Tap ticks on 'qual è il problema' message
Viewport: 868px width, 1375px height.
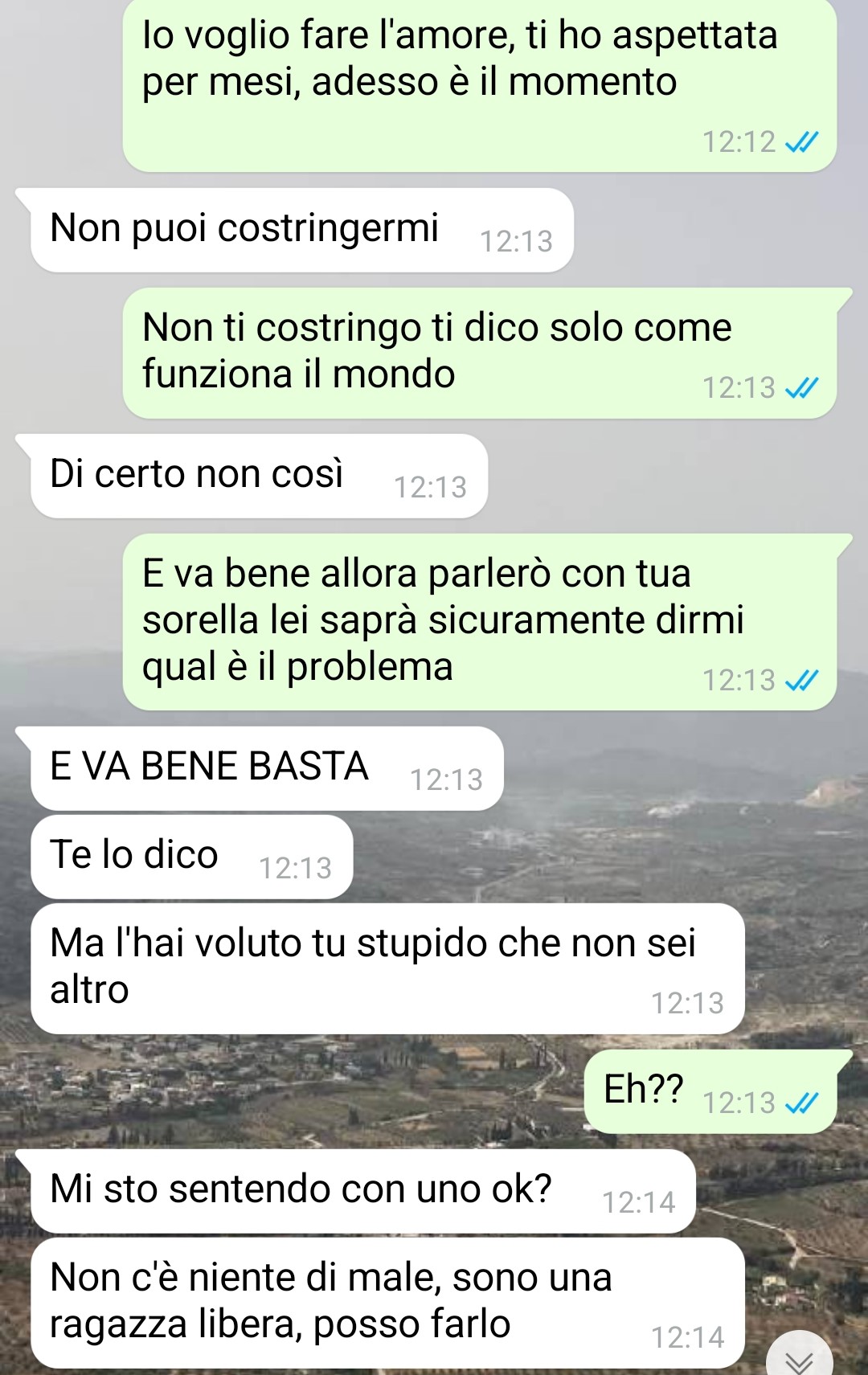point(801,681)
